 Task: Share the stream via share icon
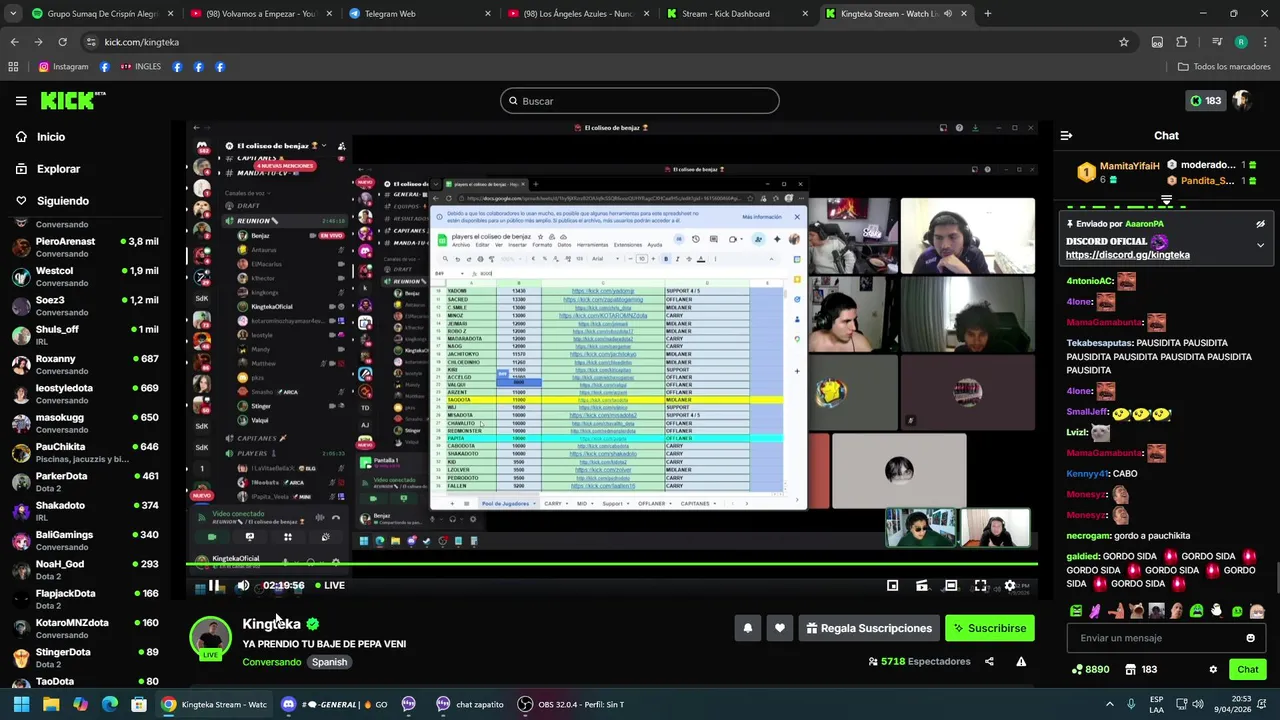pyautogui.click(x=989, y=661)
